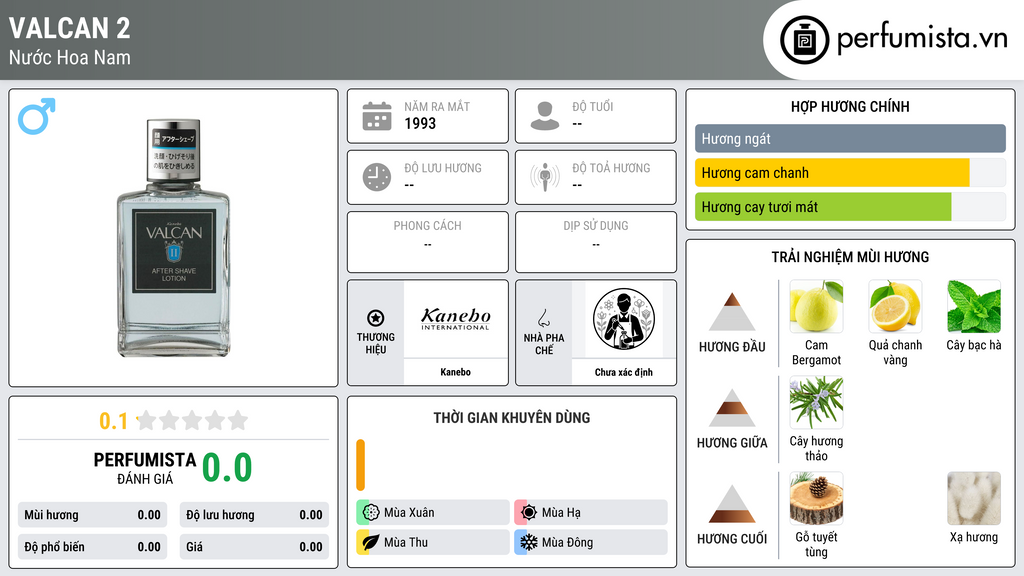Viewport: 1024px width, 576px height.
Task: Click the perfumer illustration in Nhà pha chế card
Action: coord(624,319)
